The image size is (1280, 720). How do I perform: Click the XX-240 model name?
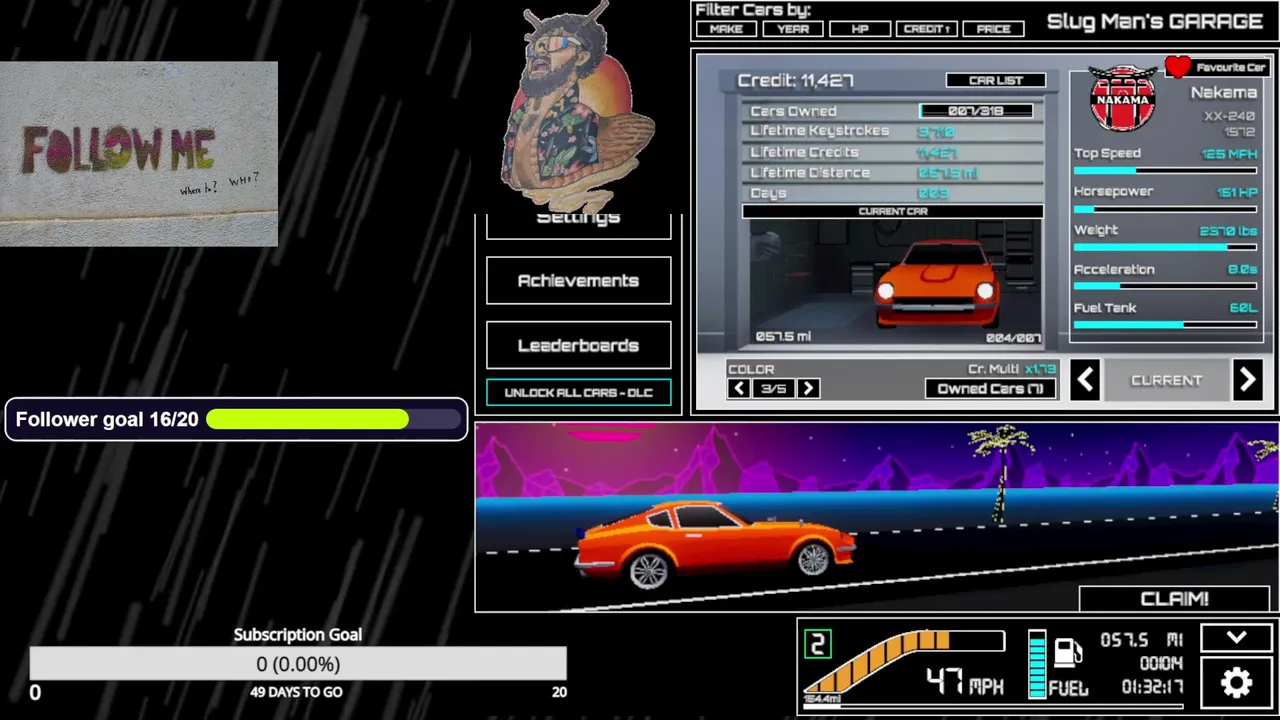click(x=1229, y=116)
